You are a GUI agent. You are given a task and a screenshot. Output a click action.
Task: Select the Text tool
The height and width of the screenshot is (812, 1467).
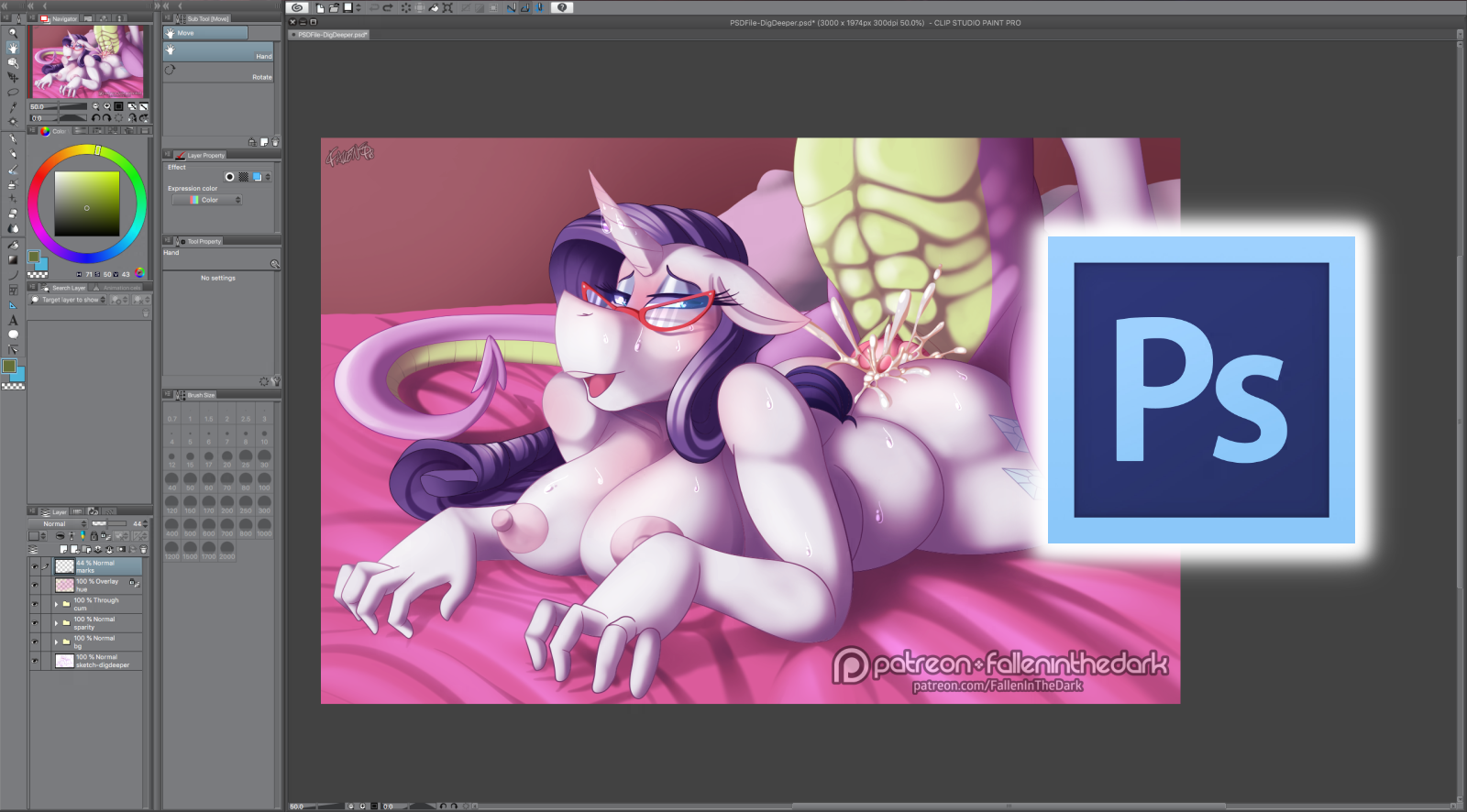(x=13, y=320)
